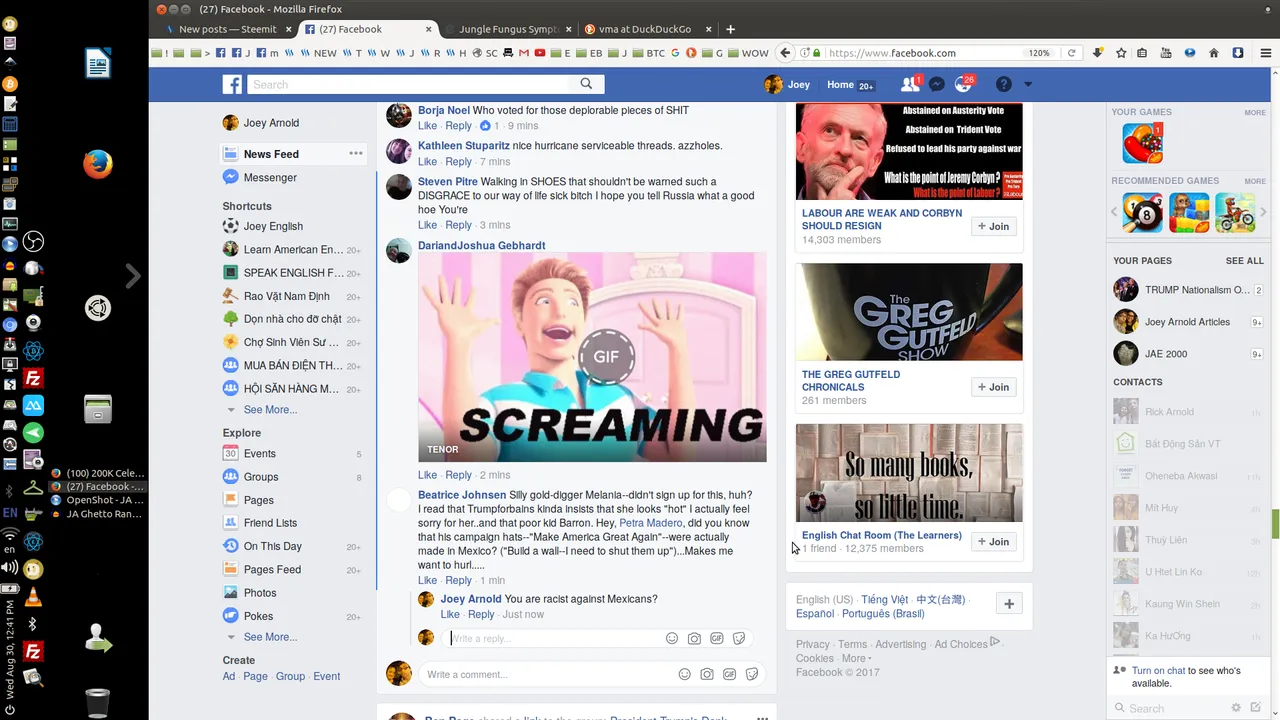Image resolution: width=1280 pixels, height=720 pixels.
Task: Open 8 Ball Pool recommended game
Action: pyautogui.click(x=1143, y=213)
